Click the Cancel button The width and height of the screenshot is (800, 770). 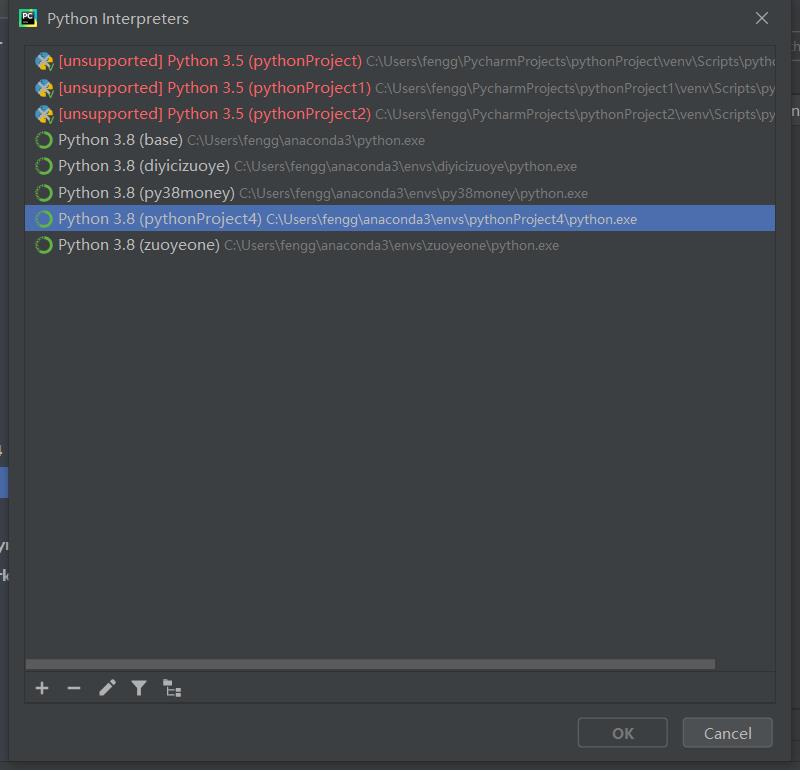pyautogui.click(x=728, y=733)
